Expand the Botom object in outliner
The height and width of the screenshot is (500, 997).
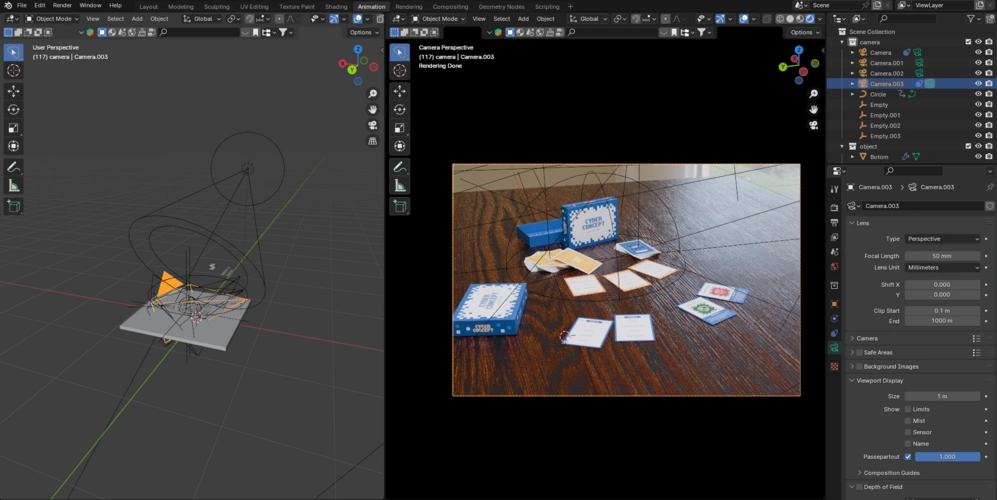(853, 156)
